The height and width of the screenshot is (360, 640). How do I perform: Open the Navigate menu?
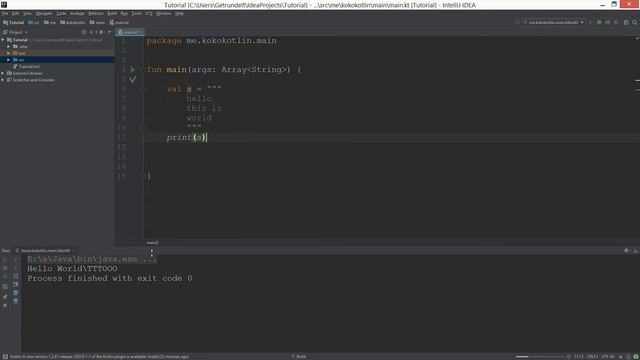tap(44, 13)
